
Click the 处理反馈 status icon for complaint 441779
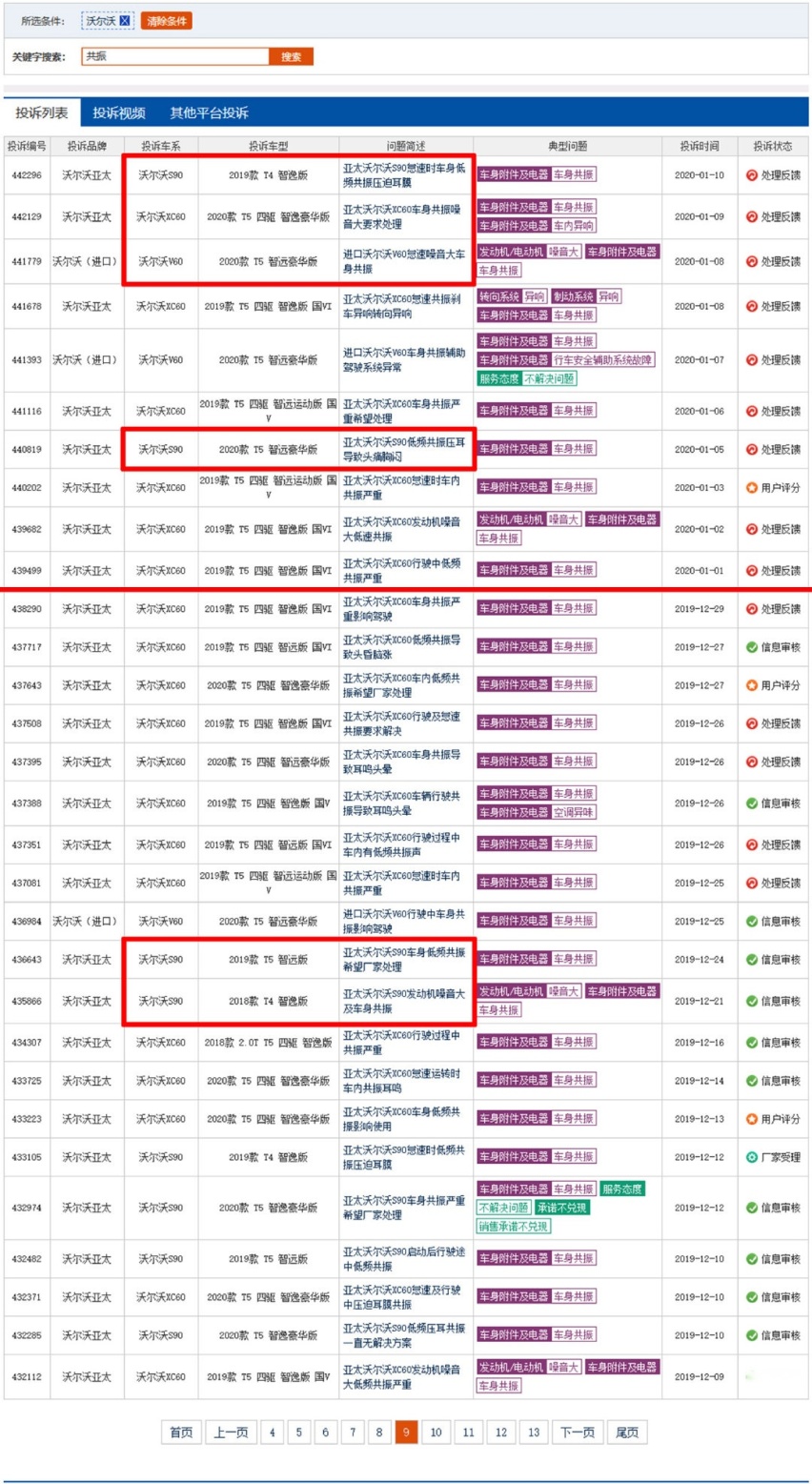tap(751, 261)
